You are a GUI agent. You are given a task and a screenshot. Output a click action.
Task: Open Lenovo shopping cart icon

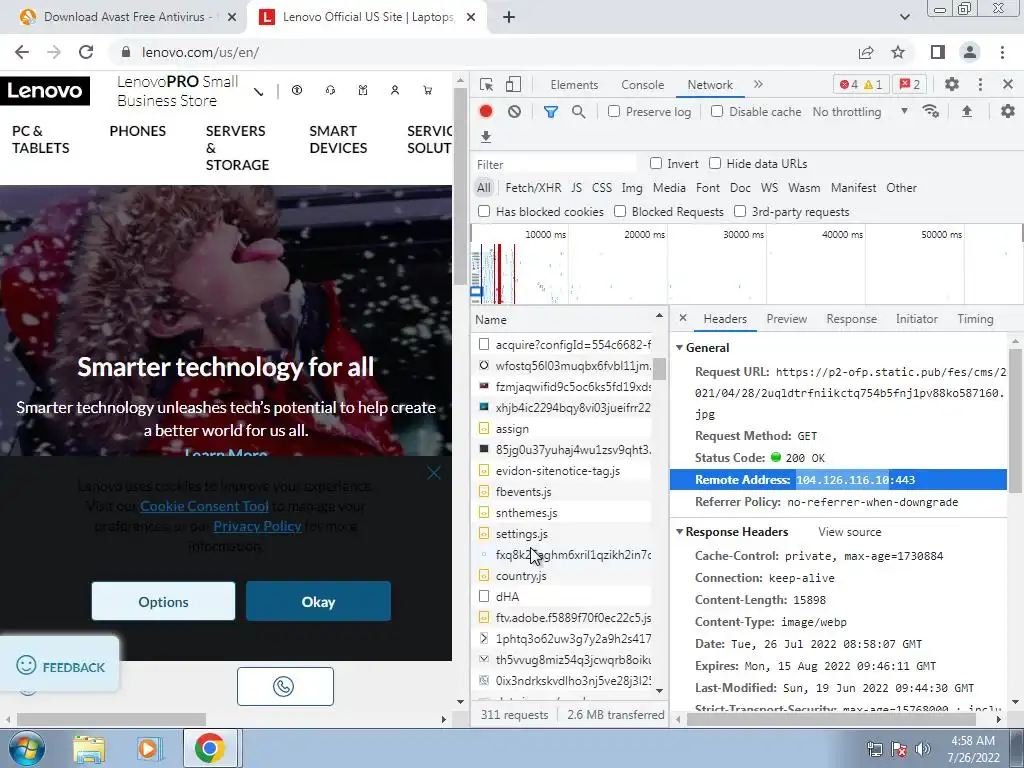click(x=428, y=90)
